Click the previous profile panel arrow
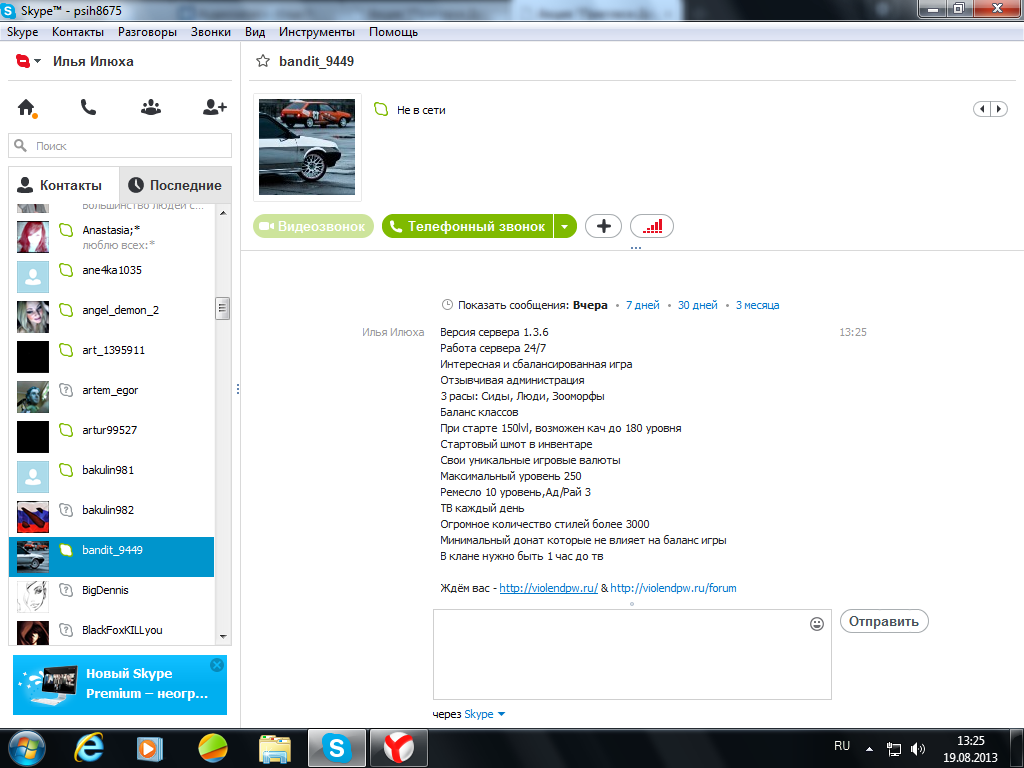 [982, 109]
